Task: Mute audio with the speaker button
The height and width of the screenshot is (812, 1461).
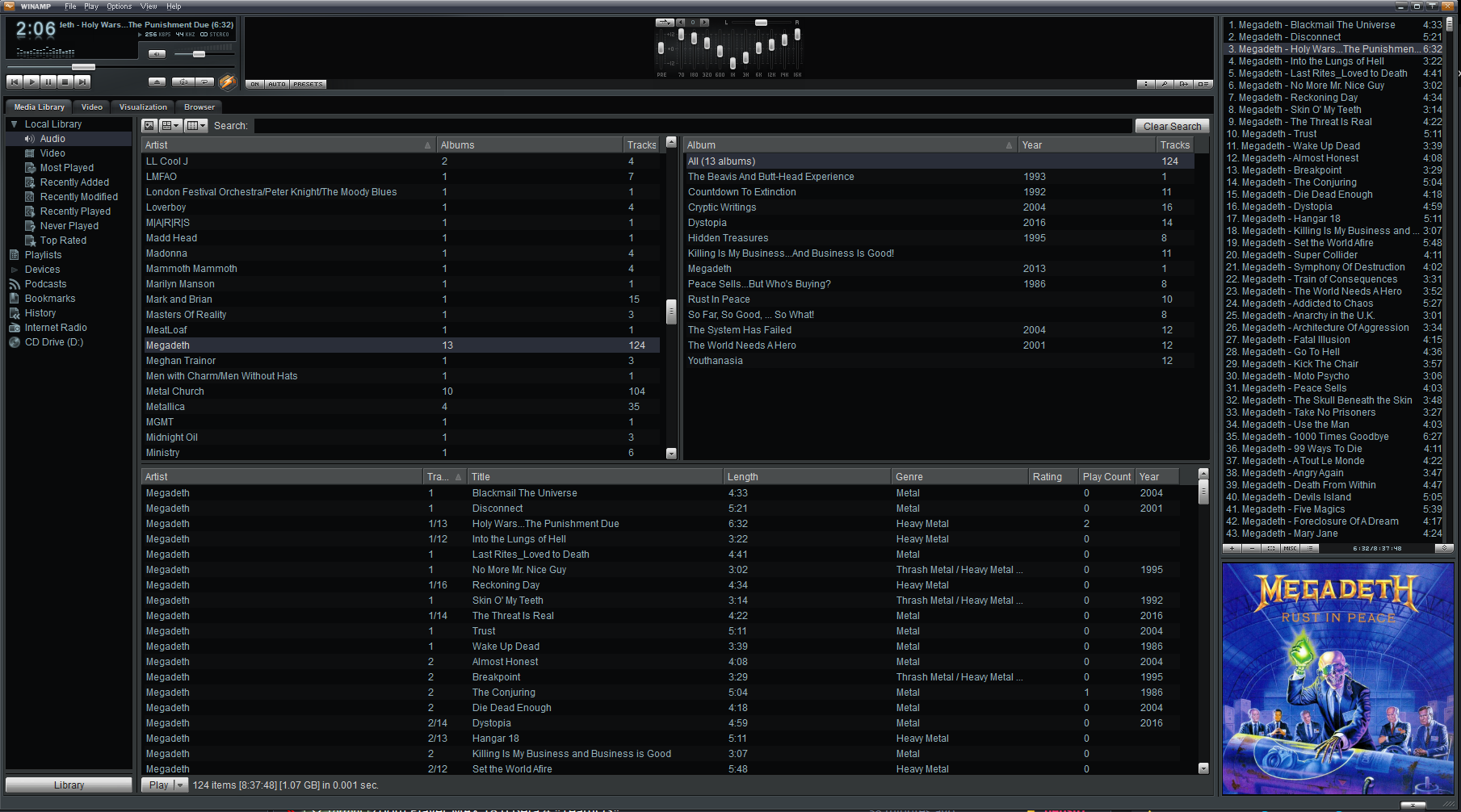Action: pos(157,54)
